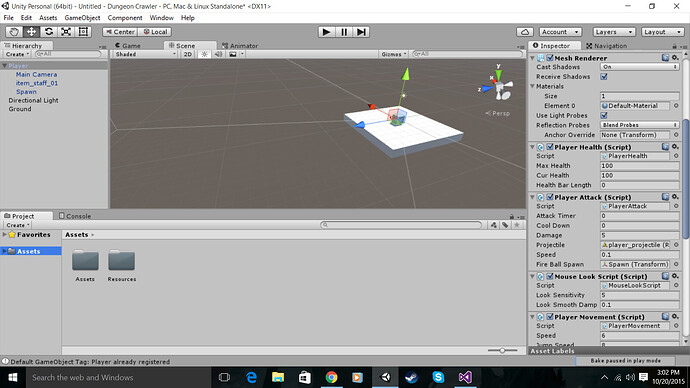Screen dimensions: 690x388
Task: Toggle the 2D view mode
Action: 188,54
